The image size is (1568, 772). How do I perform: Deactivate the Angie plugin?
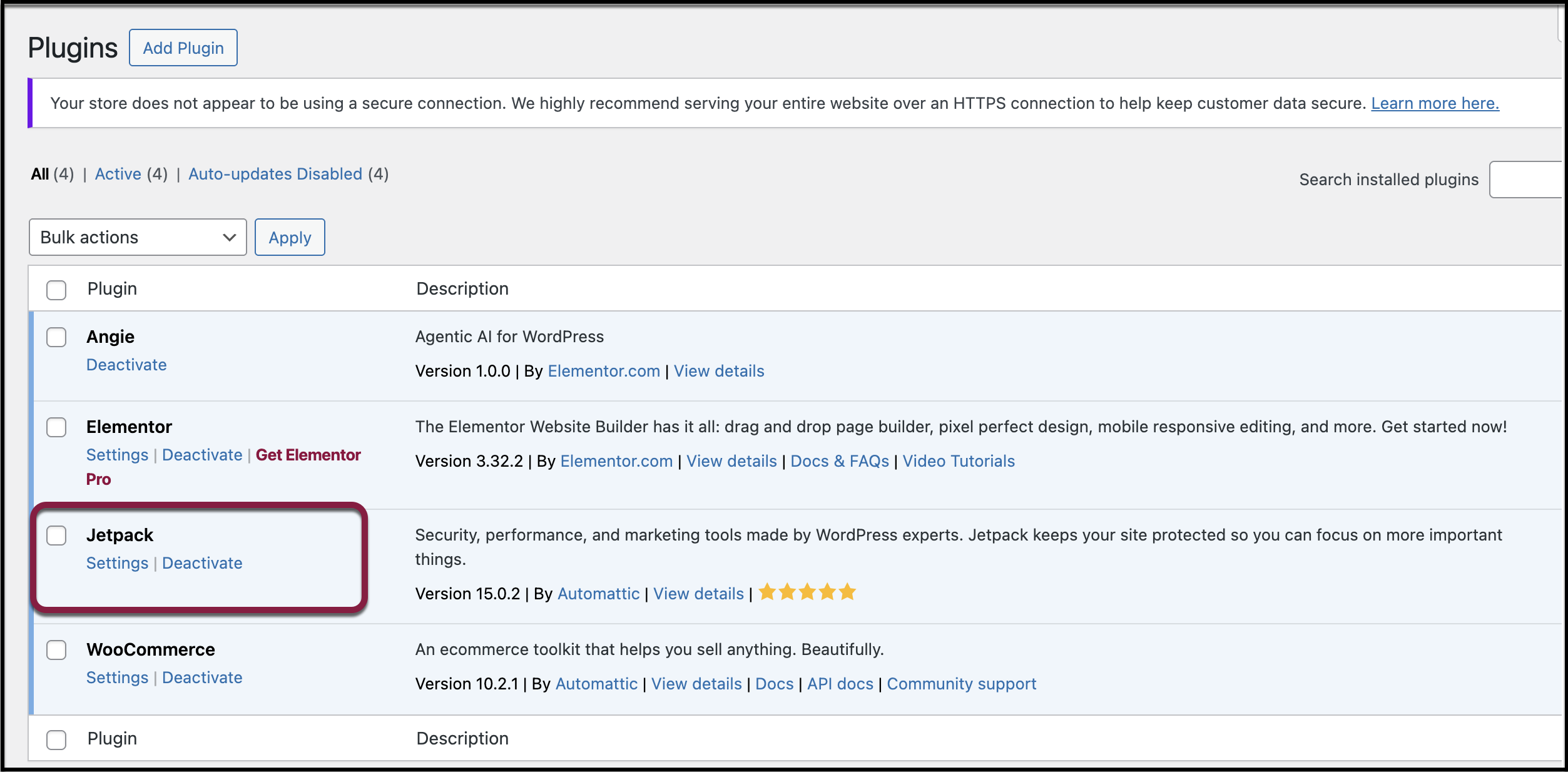click(x=126, y=365)
